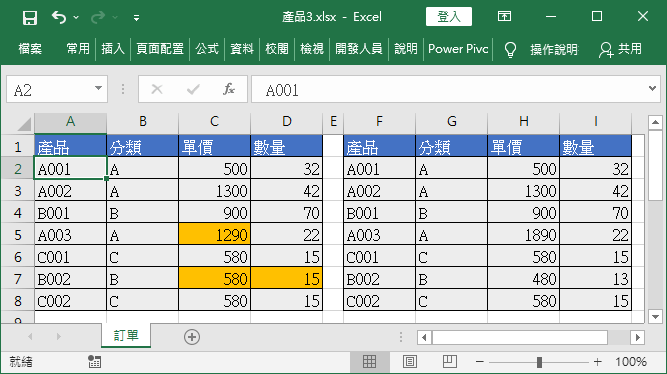Click the Name Box showing A2
Image resolution: width=667 pixels, height=374 pixels.
pyautogui.click(x=57, y=89)
